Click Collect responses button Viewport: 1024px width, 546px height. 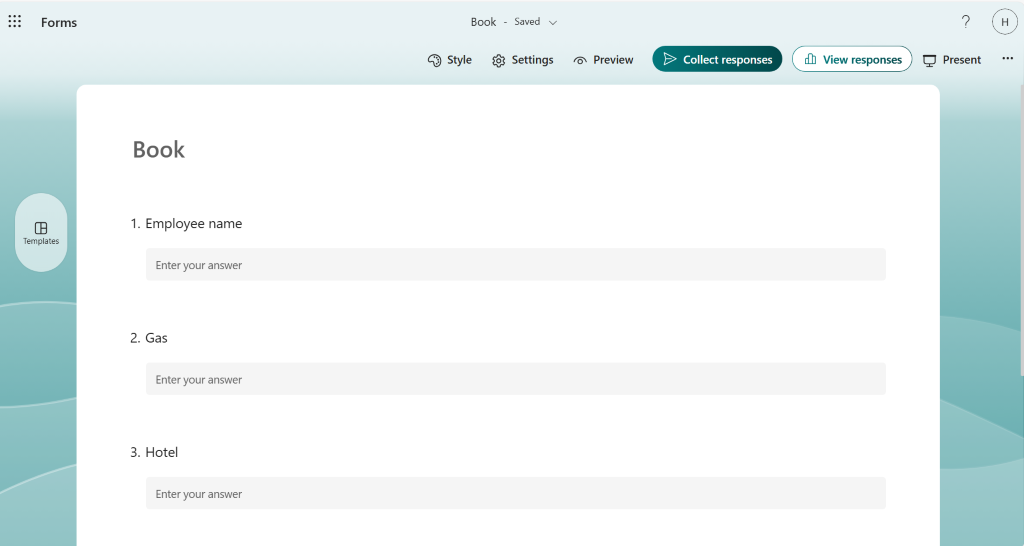[x=717, y=59]
